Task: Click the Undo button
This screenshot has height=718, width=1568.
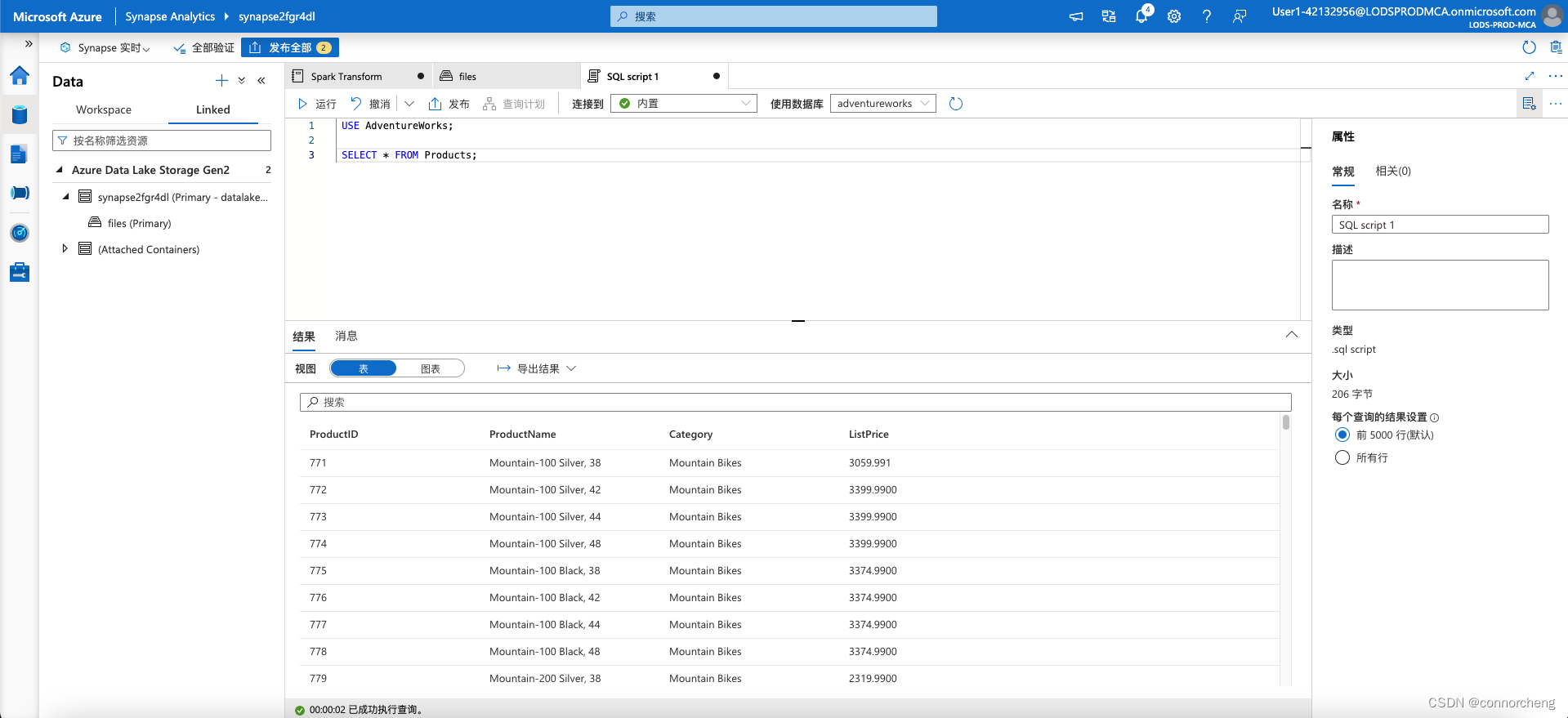Action: click(x=371, y=104)
